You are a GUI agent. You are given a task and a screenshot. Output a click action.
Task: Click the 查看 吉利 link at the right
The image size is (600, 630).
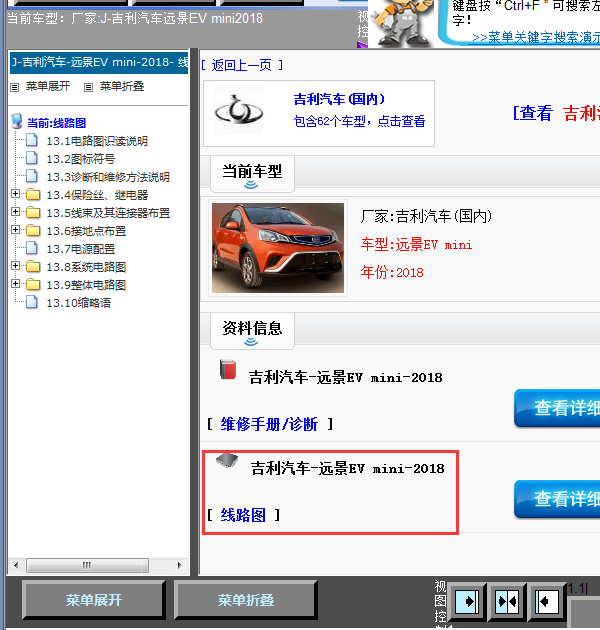(556, 113)
